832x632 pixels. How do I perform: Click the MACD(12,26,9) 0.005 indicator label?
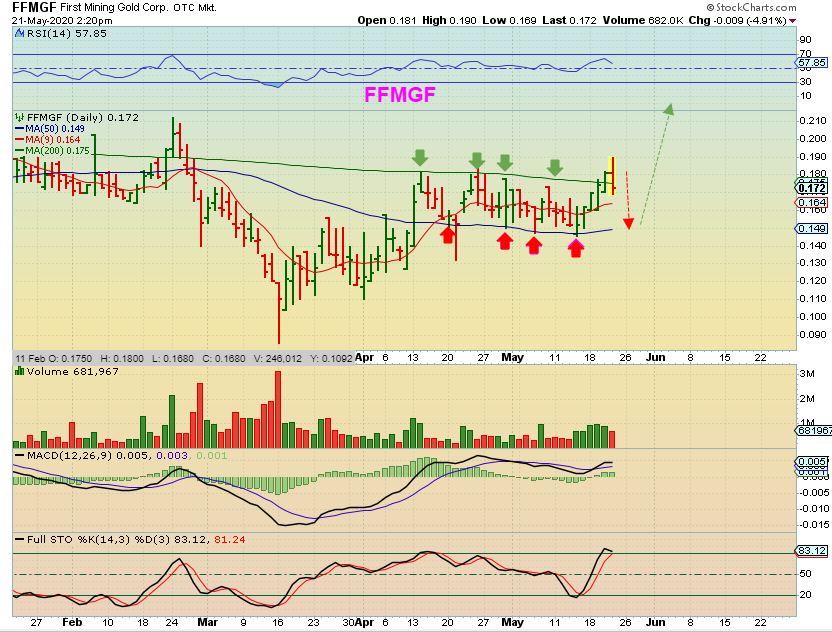[x=88, y=455]
